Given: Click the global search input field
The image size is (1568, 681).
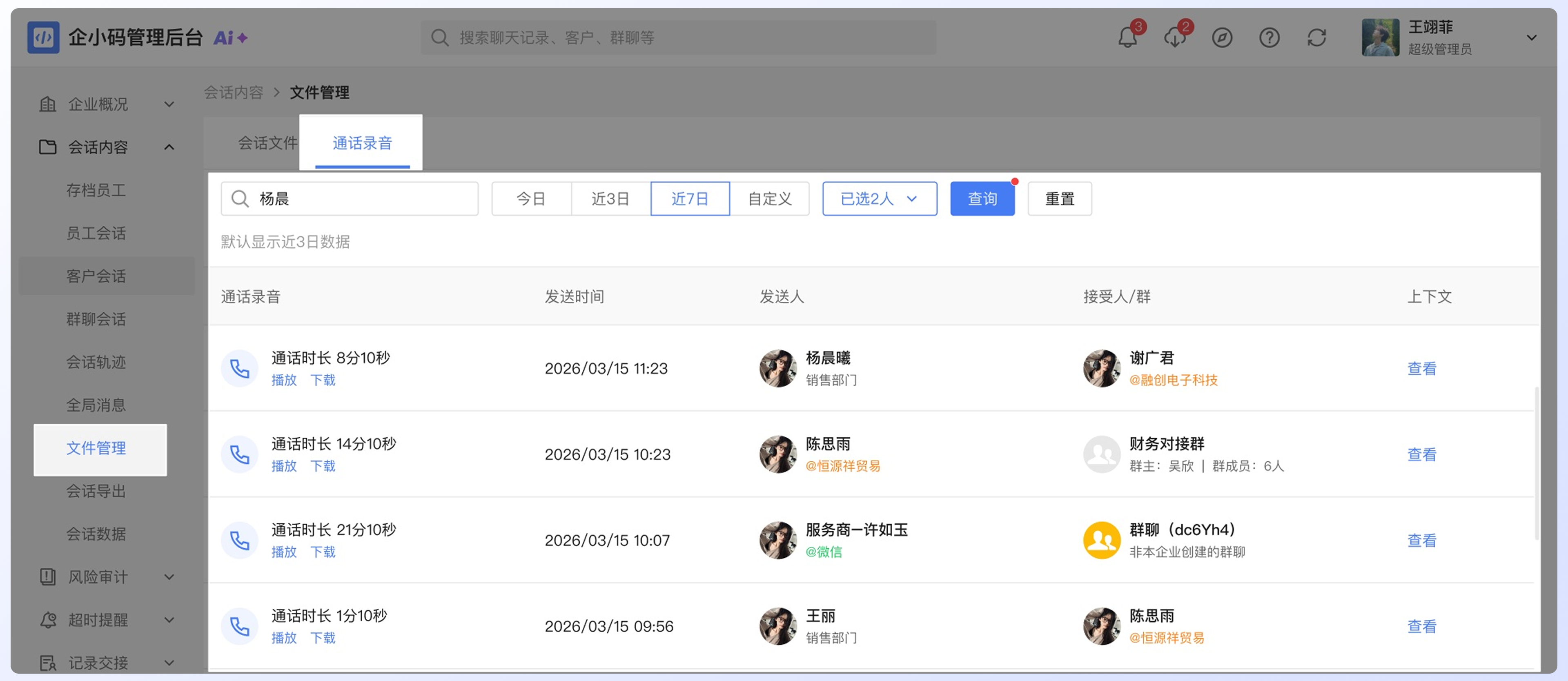Looking at the screenshot, I should pyautogui.click(x=679, y=38).
